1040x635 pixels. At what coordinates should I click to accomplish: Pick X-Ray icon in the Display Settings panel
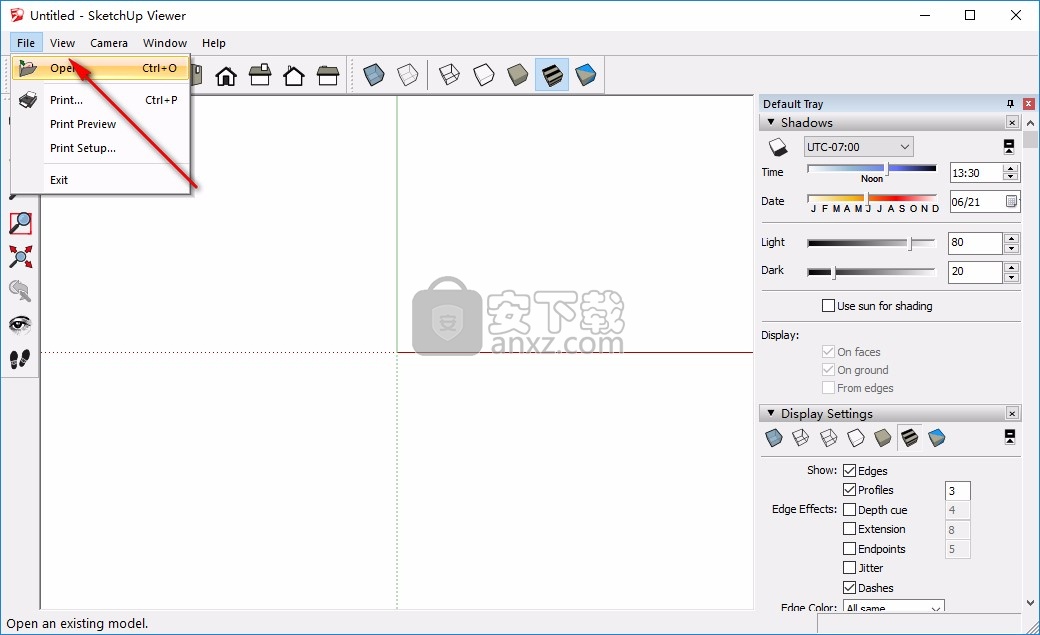774,437
